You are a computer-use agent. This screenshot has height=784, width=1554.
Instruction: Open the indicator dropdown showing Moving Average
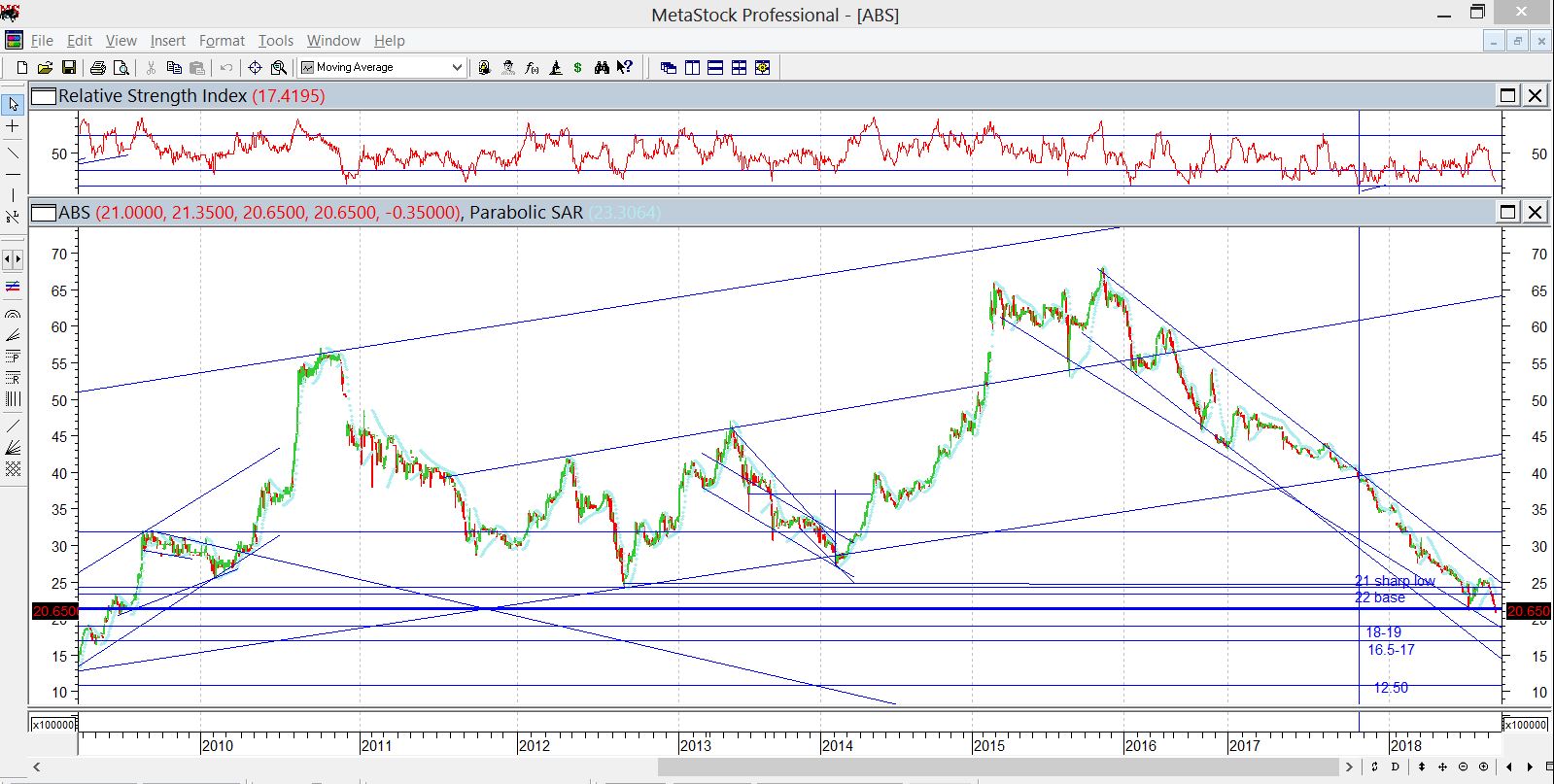pos(382,67)
